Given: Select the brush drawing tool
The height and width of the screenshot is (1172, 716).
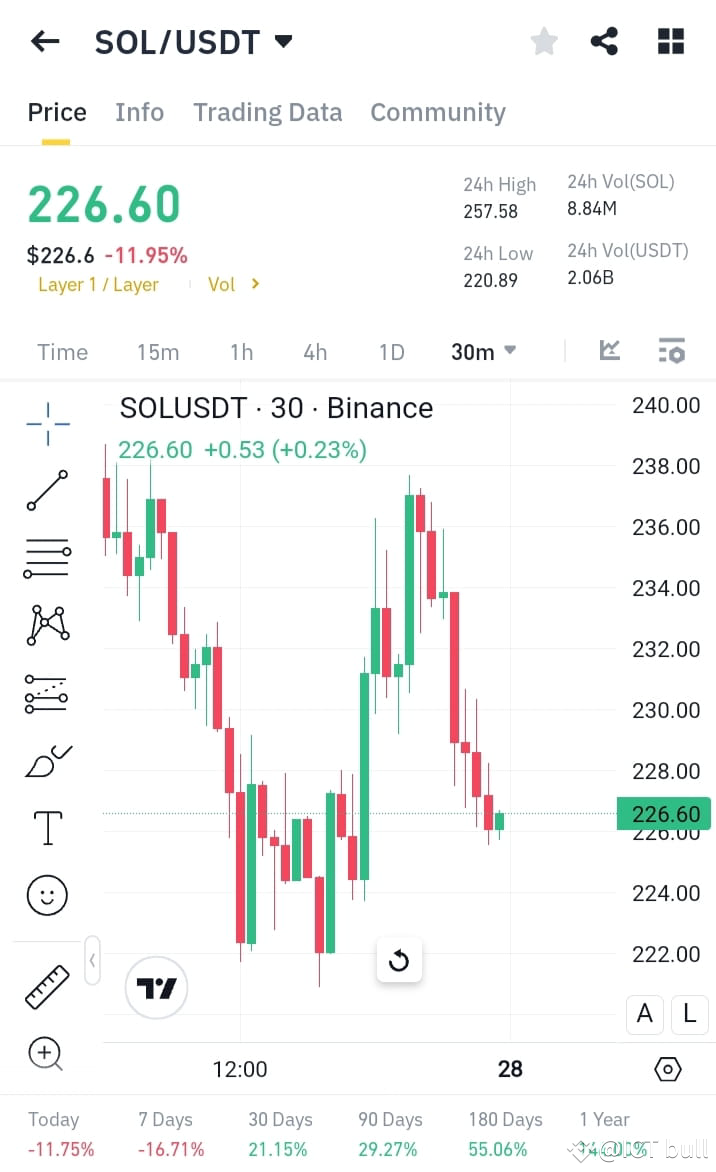Looking at the screenshot, I should [45, 760].
